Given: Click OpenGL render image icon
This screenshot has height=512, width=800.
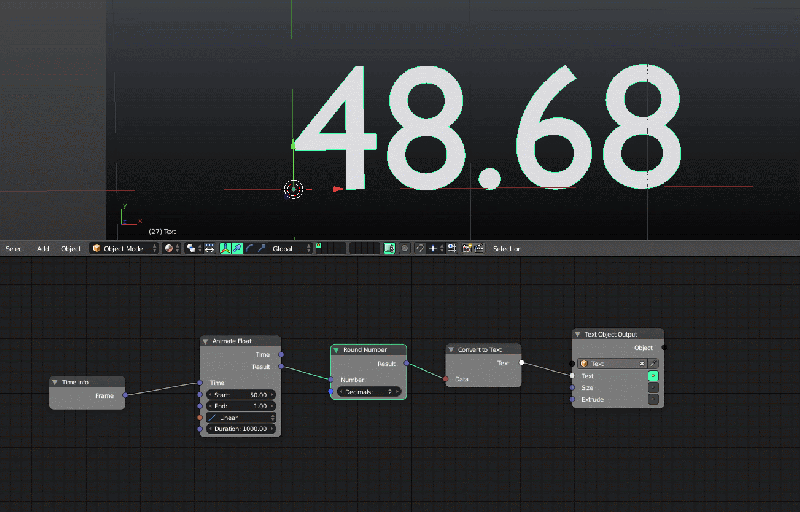Looking at the screenshot, I should coord(467,248).
